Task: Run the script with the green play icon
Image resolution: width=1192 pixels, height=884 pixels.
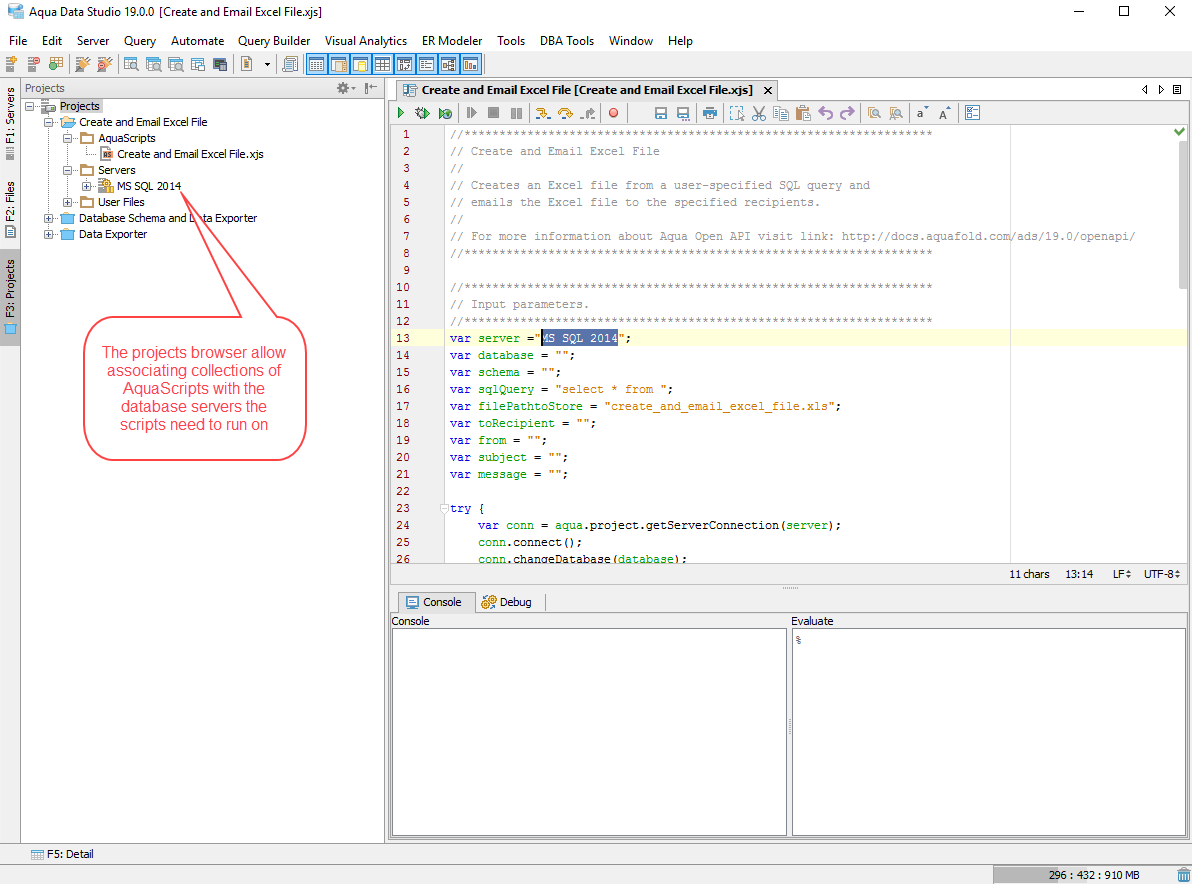Action: click(x=401, y=113)
